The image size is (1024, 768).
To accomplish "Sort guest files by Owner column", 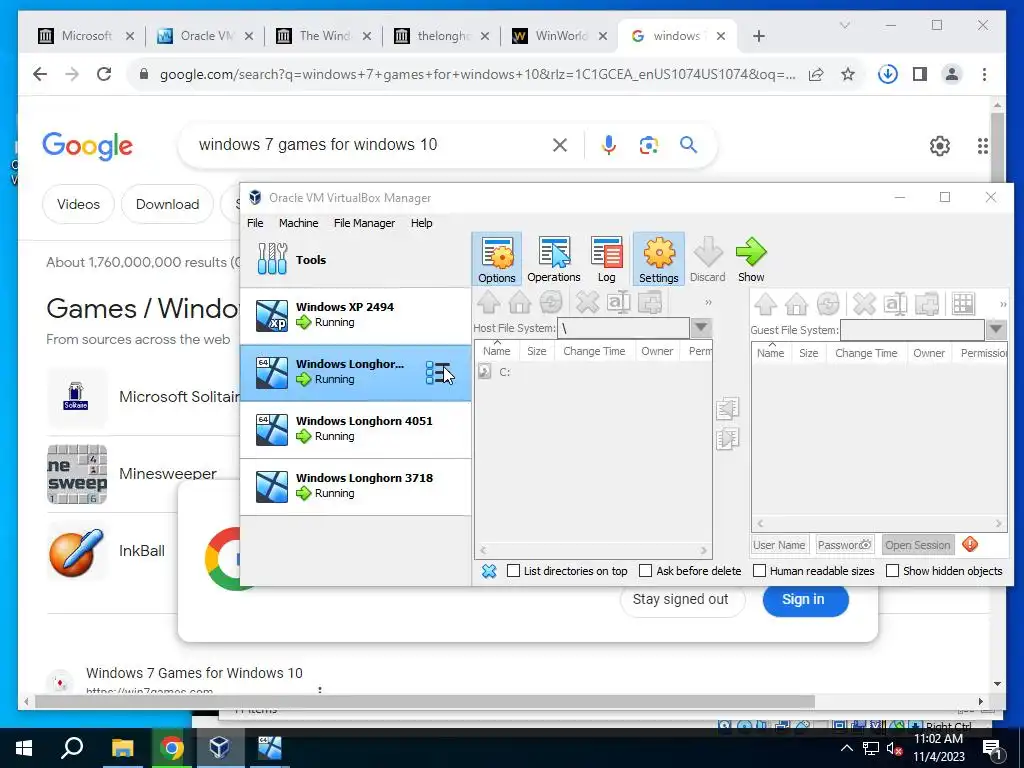I will pos(929,353).
